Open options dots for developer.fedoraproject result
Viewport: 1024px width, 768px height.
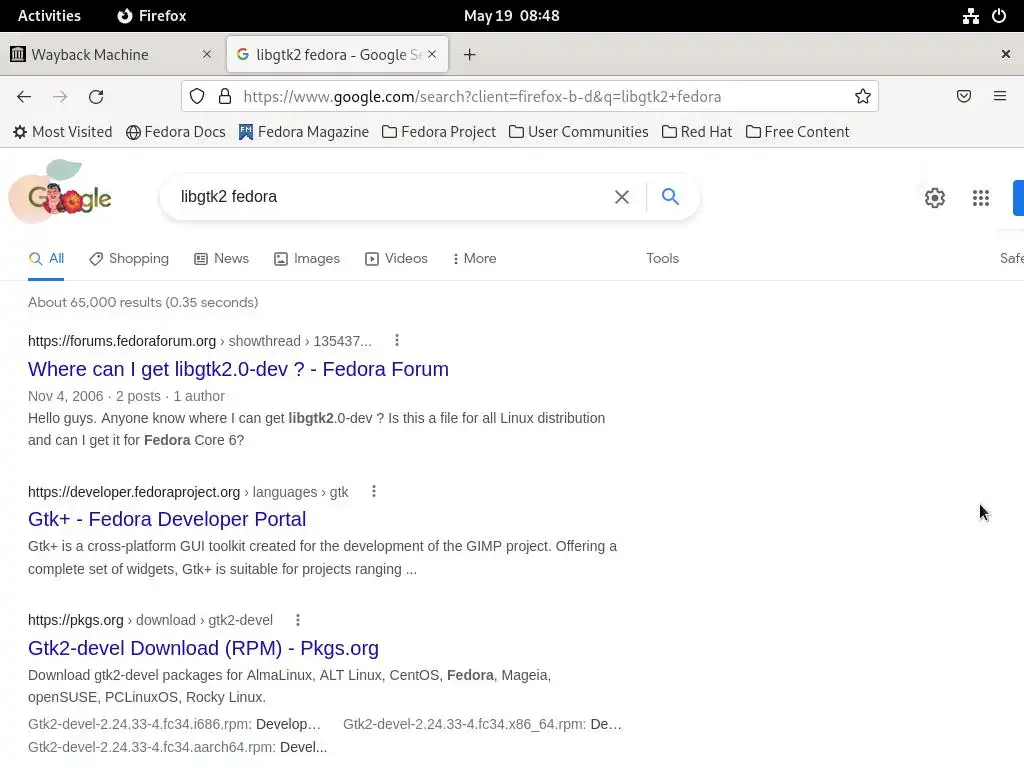point(374,491)
